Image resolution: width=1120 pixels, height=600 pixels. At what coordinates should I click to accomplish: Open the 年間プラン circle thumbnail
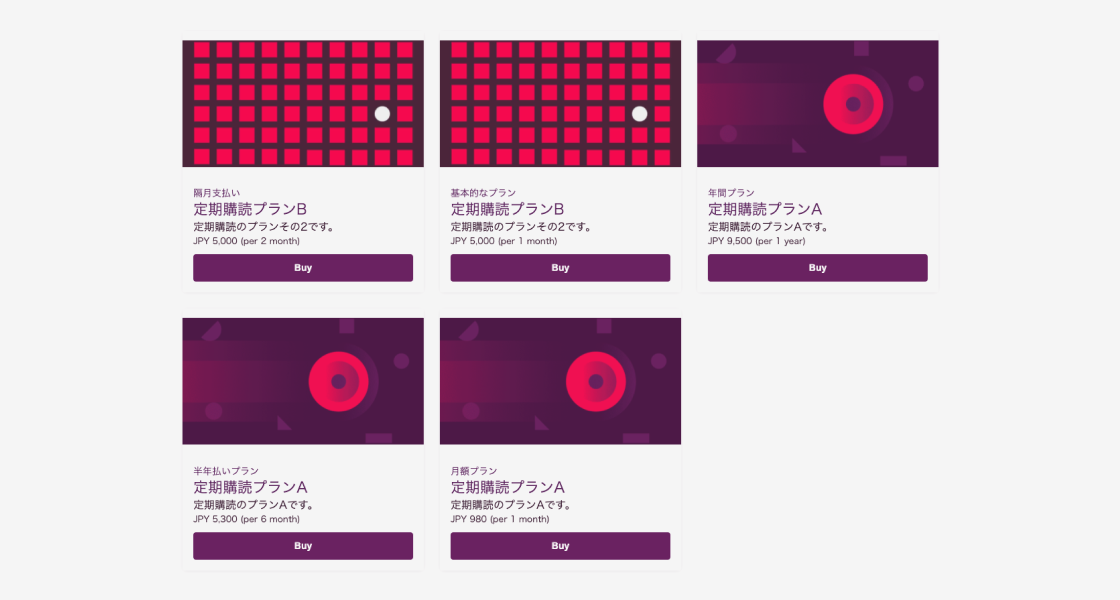point(817,104)
